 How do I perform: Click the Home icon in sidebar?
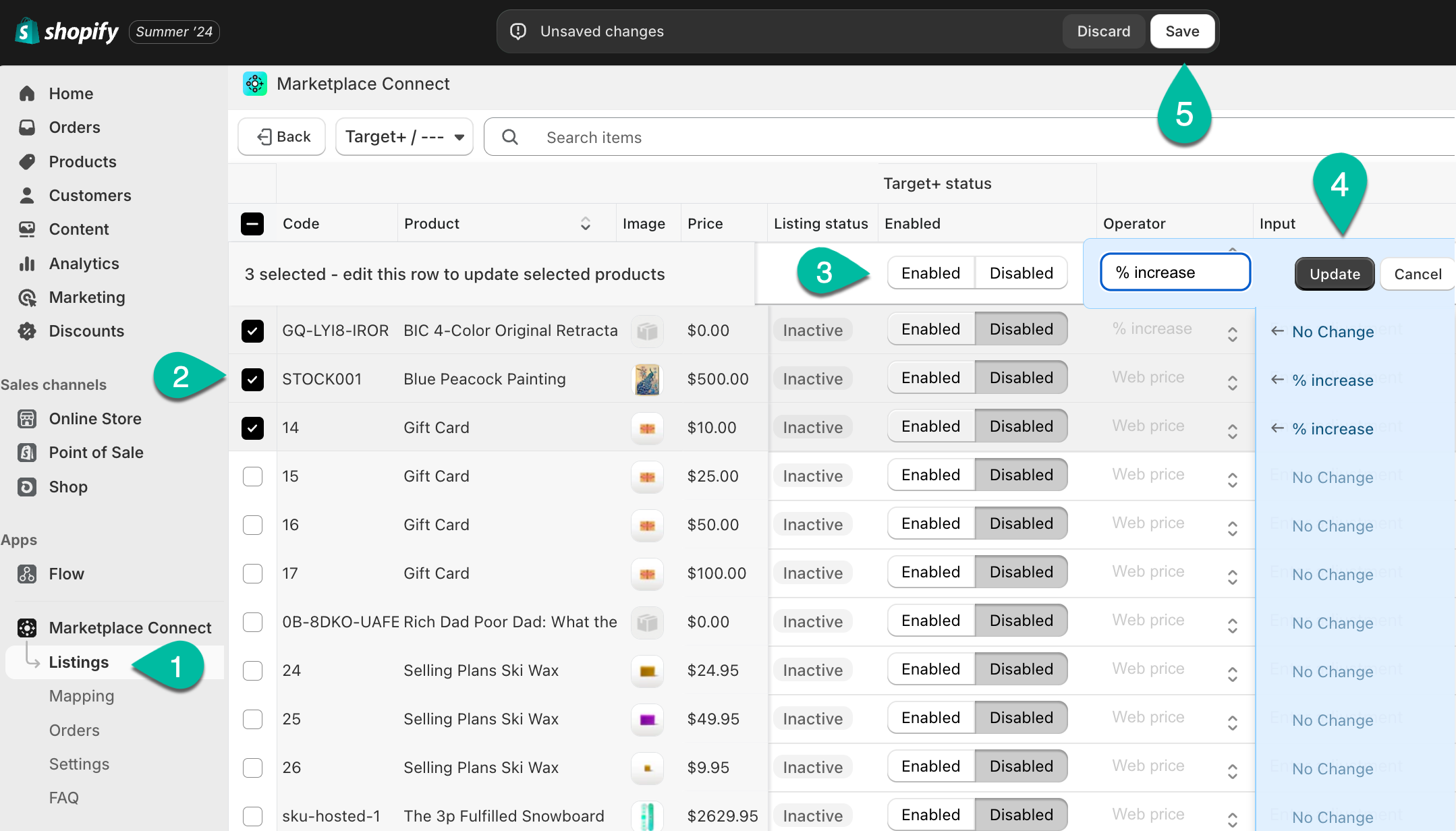pos(27,94)
